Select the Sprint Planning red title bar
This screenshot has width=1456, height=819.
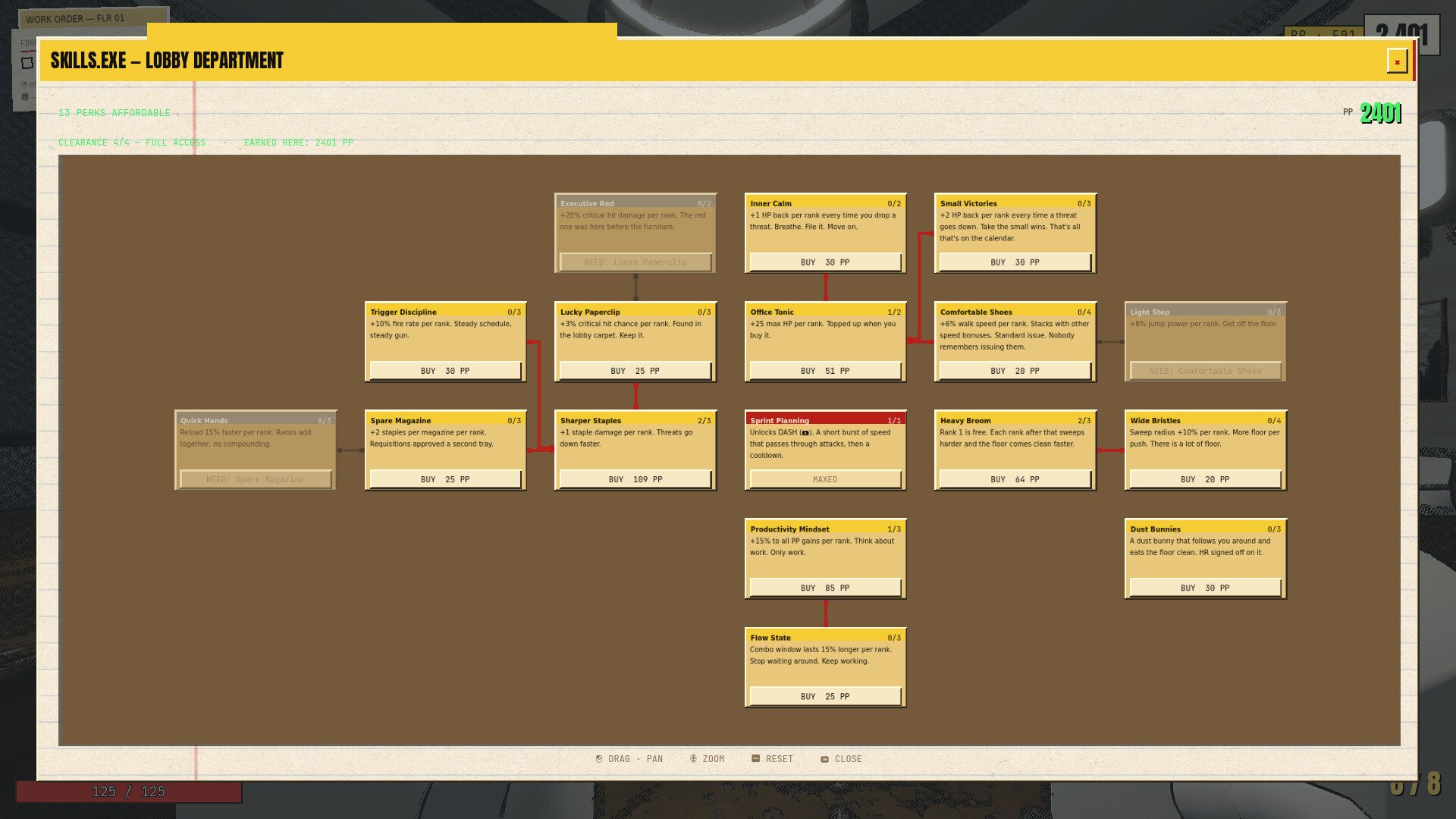(825, 419)
